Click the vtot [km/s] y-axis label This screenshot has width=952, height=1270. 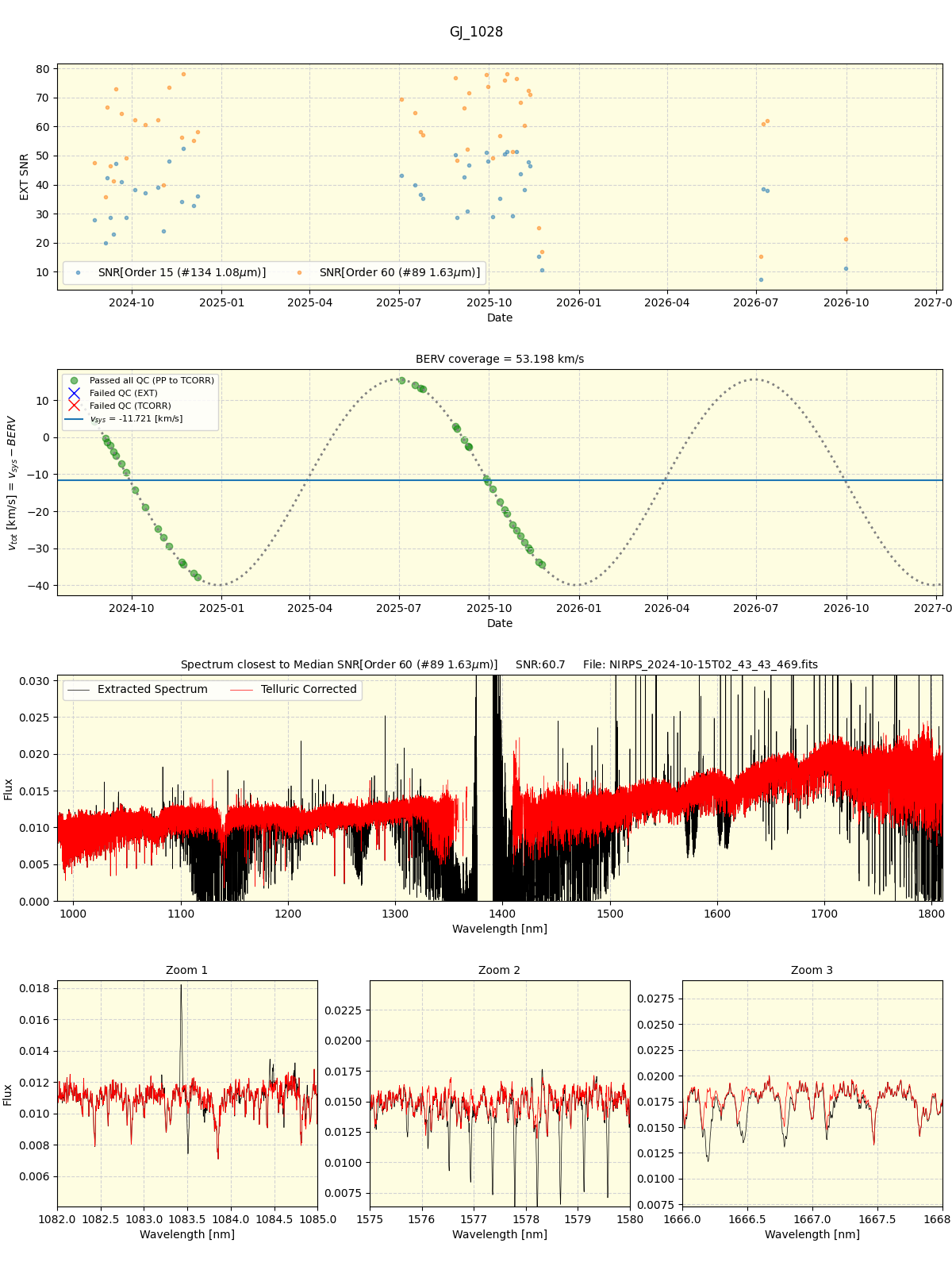pos(11,483)
